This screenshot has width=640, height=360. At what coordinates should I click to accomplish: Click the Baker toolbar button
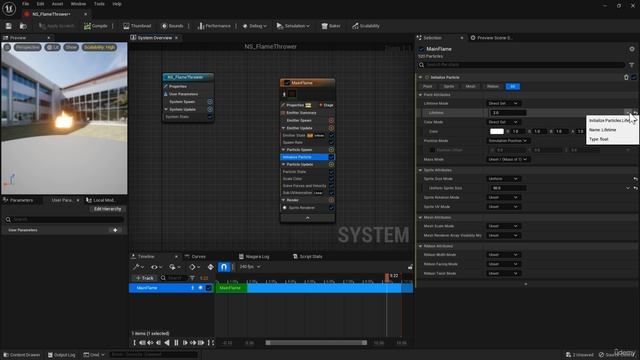[331, 26]
